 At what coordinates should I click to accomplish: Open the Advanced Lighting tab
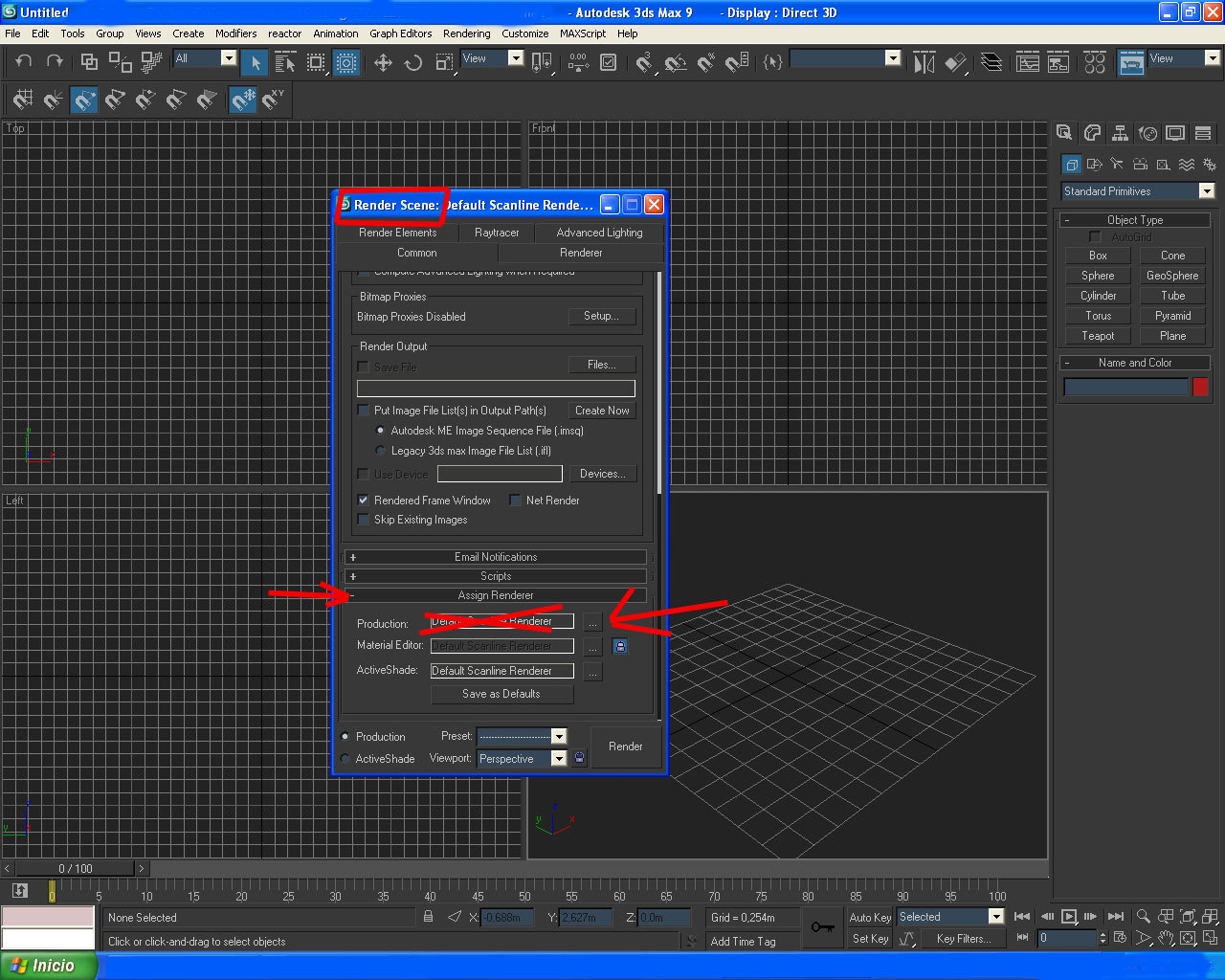click(x=599, y=233)
